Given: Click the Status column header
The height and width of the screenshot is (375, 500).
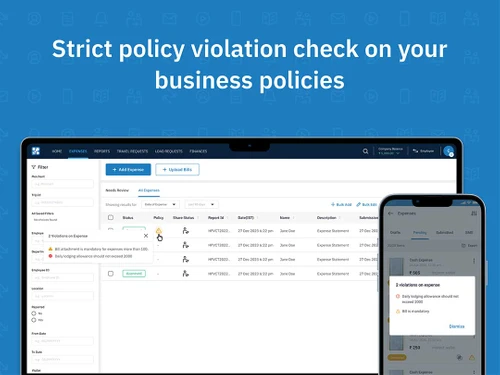Looking at the screenshot, I should pos(128,218).
